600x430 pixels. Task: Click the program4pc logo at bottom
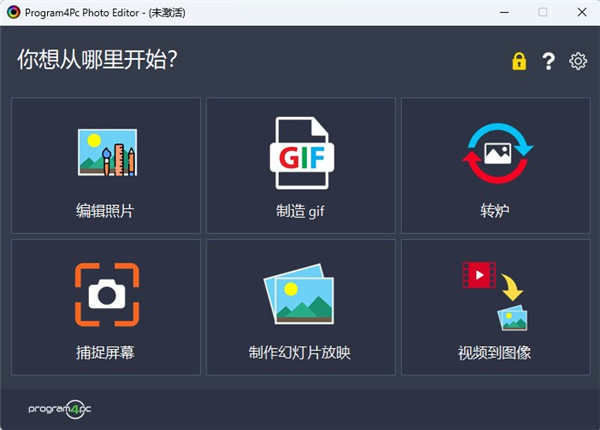coord(60,409)
